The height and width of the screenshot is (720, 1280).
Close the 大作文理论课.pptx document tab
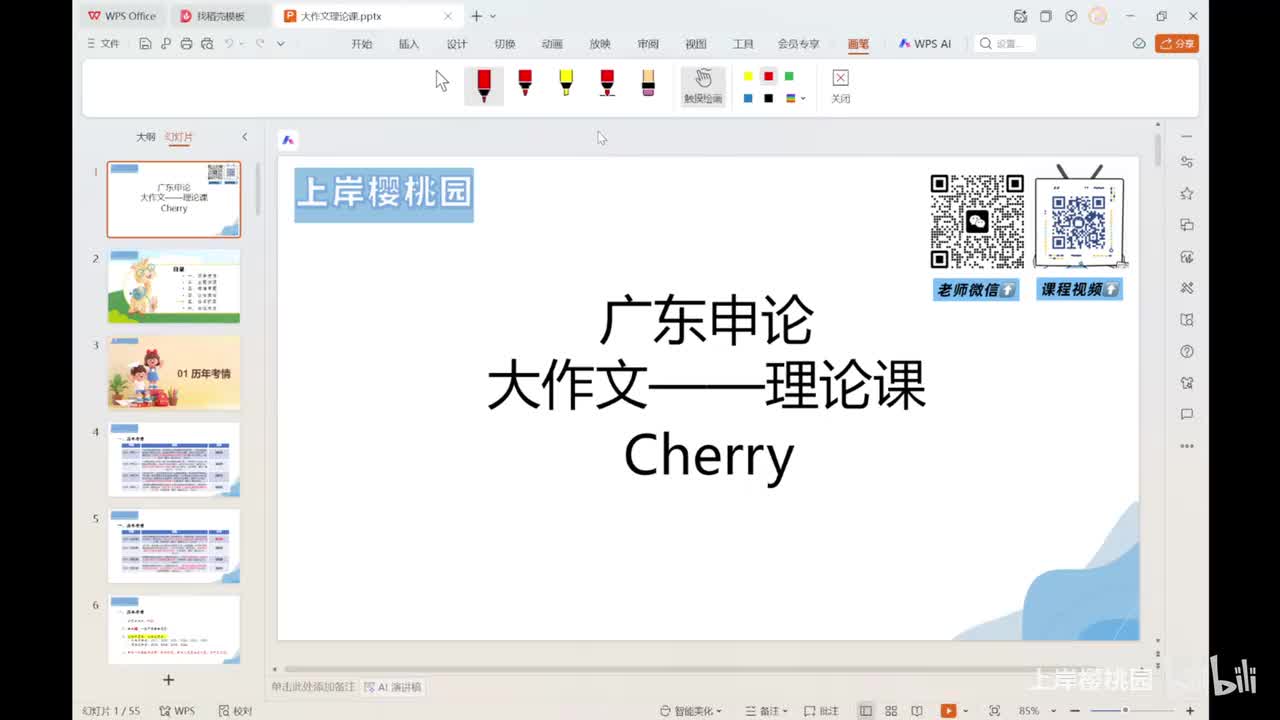(448, 16)
